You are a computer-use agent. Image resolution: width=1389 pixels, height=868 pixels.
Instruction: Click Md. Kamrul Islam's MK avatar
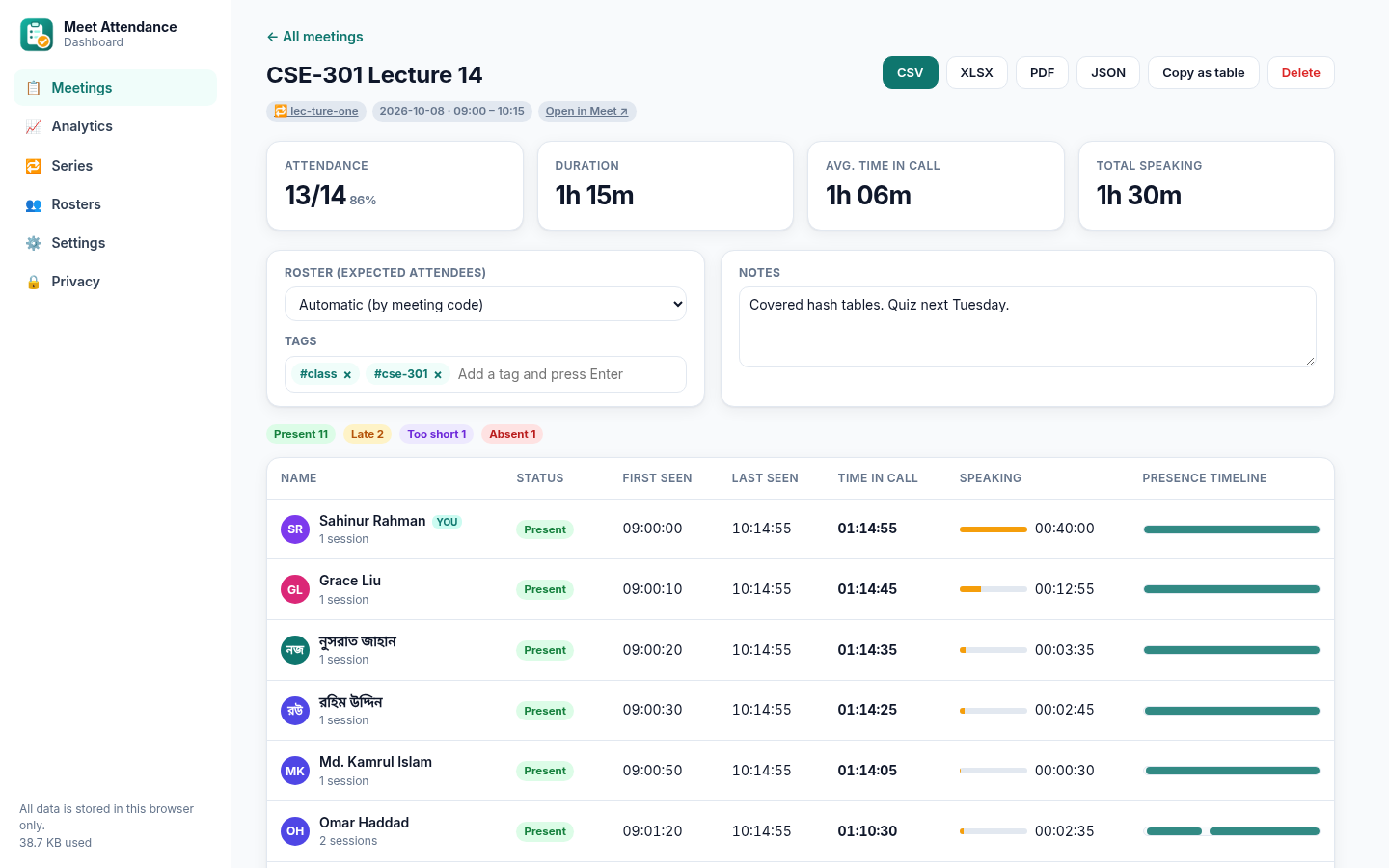coord(295,771)
